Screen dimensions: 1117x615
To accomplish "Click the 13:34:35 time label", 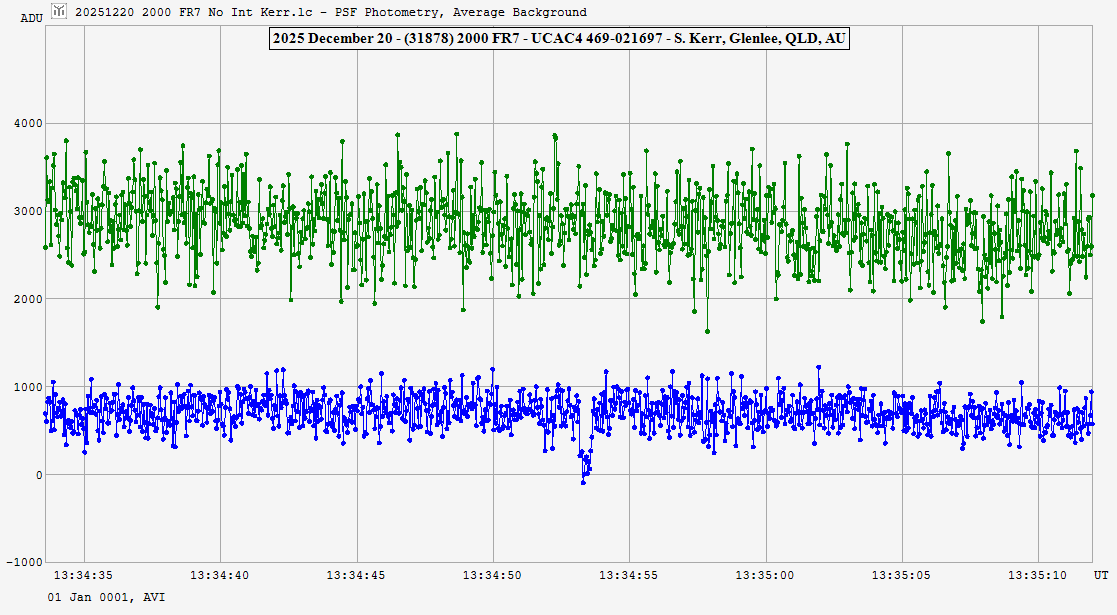I will 83,575.
